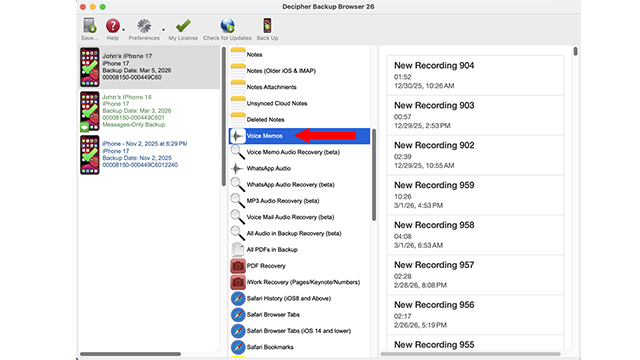Select the iPhone Nov 2, 2025 backup thumbnail

[x=90, y=155]
